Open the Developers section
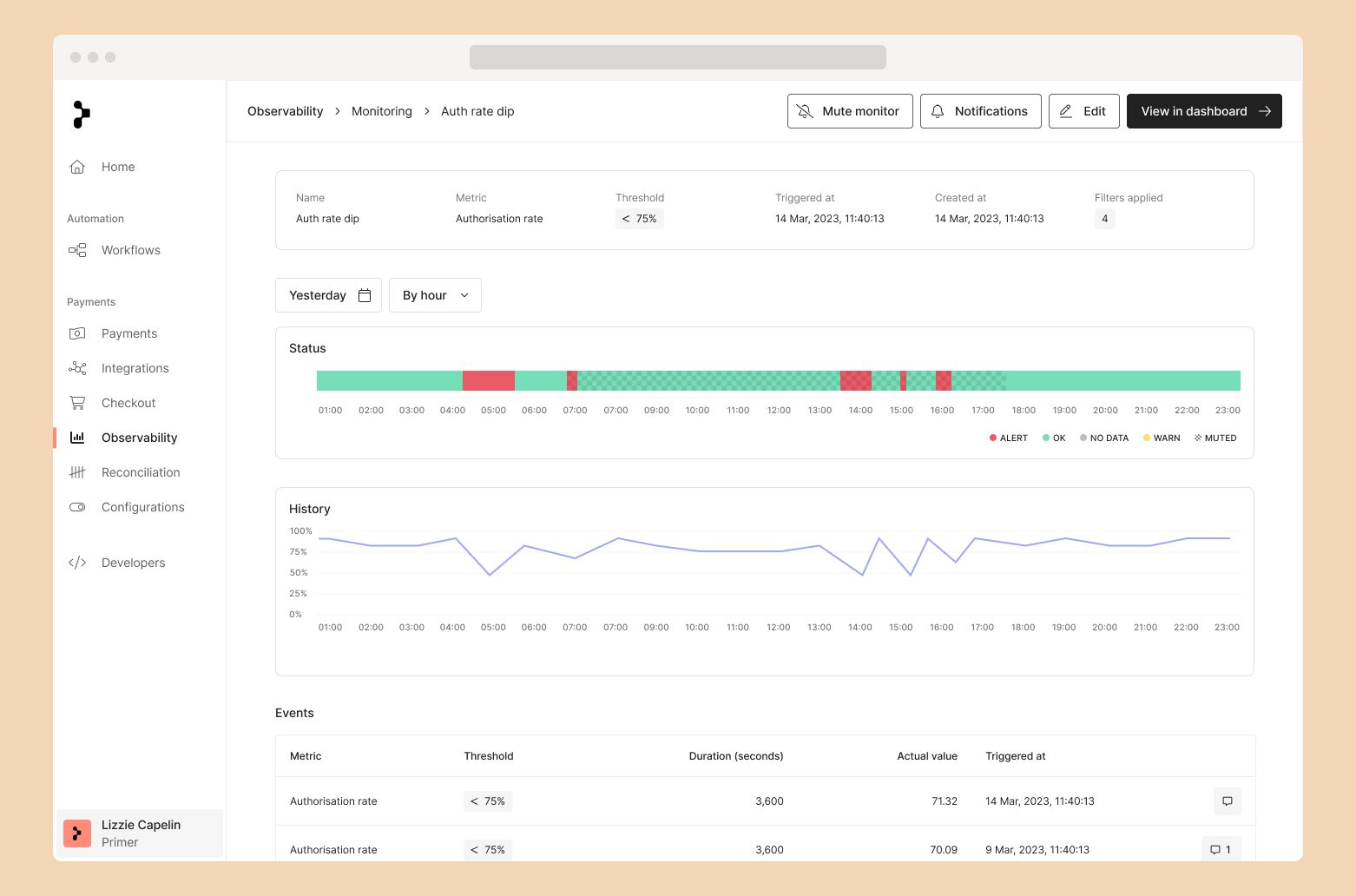This screenshot has height=896, width=1356. tap(133, 563)
